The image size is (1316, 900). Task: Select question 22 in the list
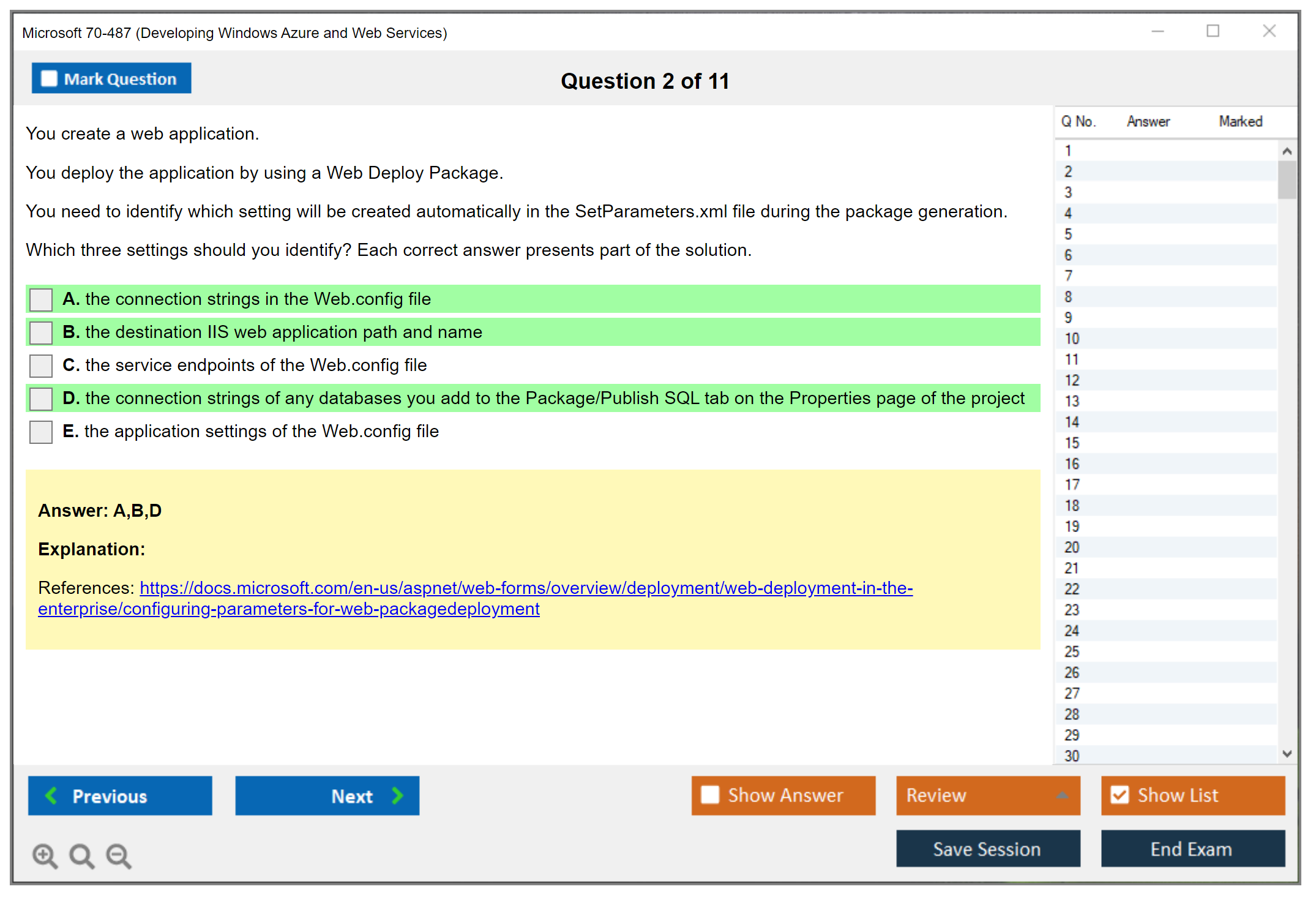click(x=1072, y=589)
